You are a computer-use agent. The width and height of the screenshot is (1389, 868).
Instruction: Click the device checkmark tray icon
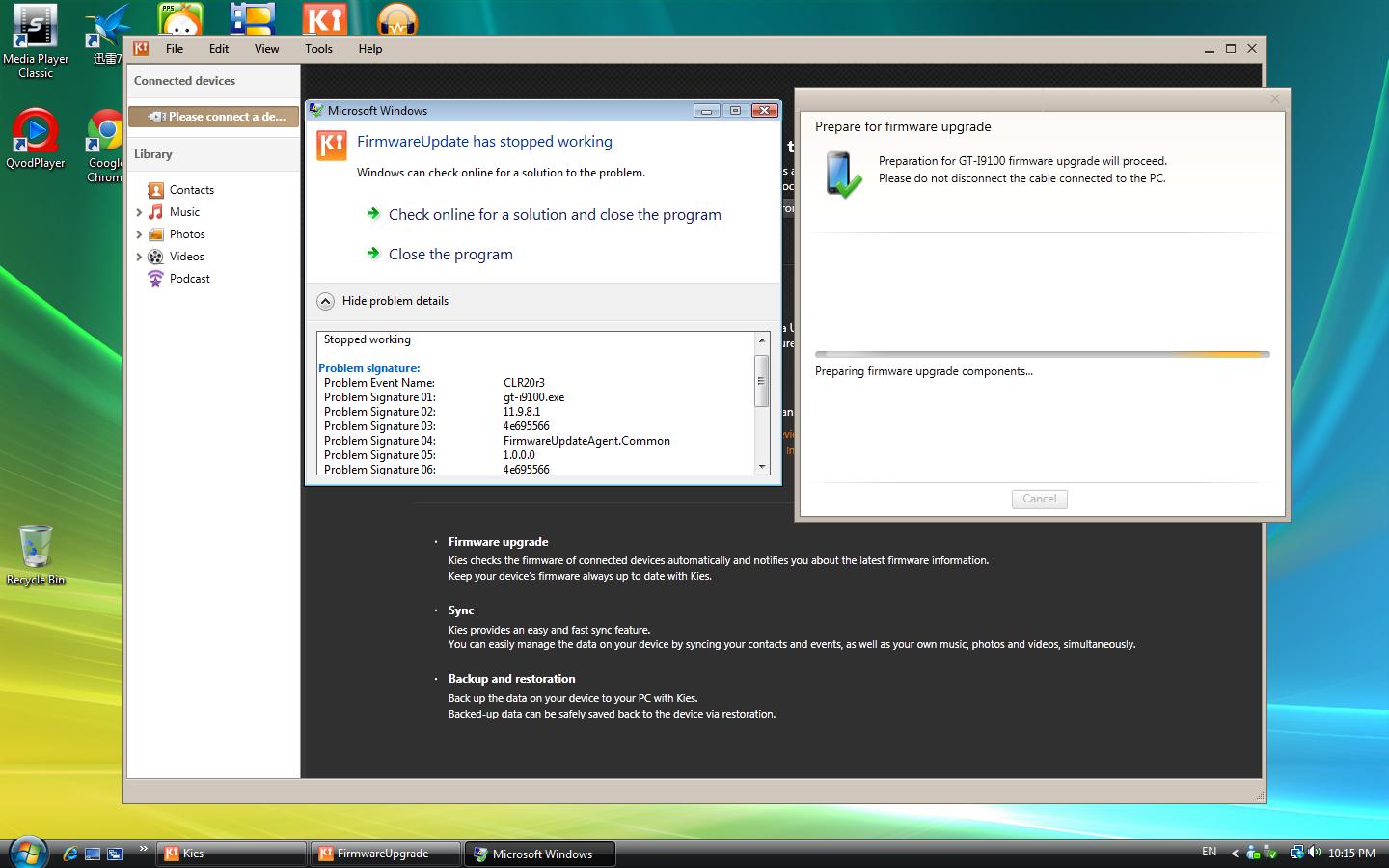pyautogui.click(x=1271, y=853)
